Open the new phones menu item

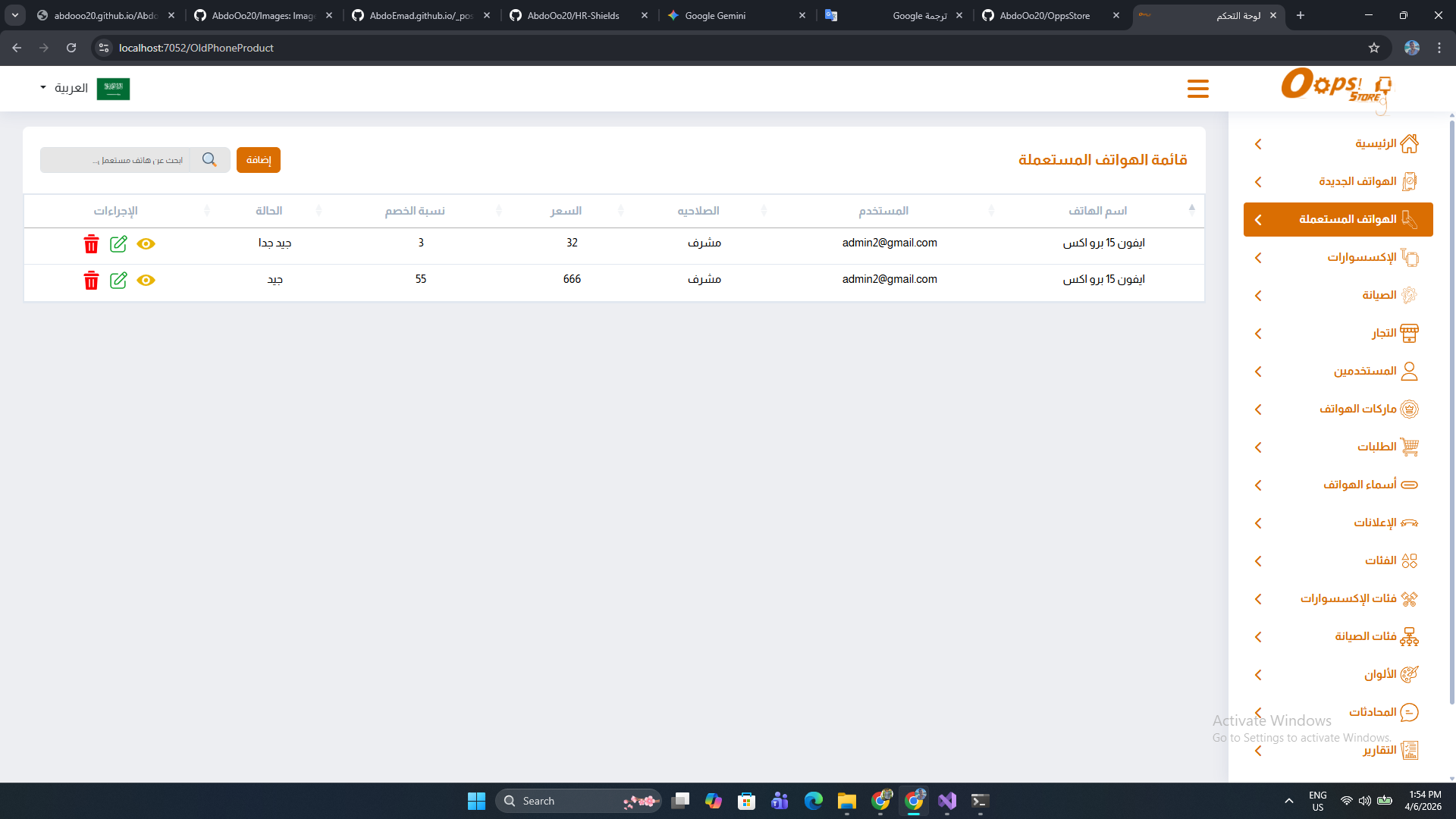coord(1357,181)
